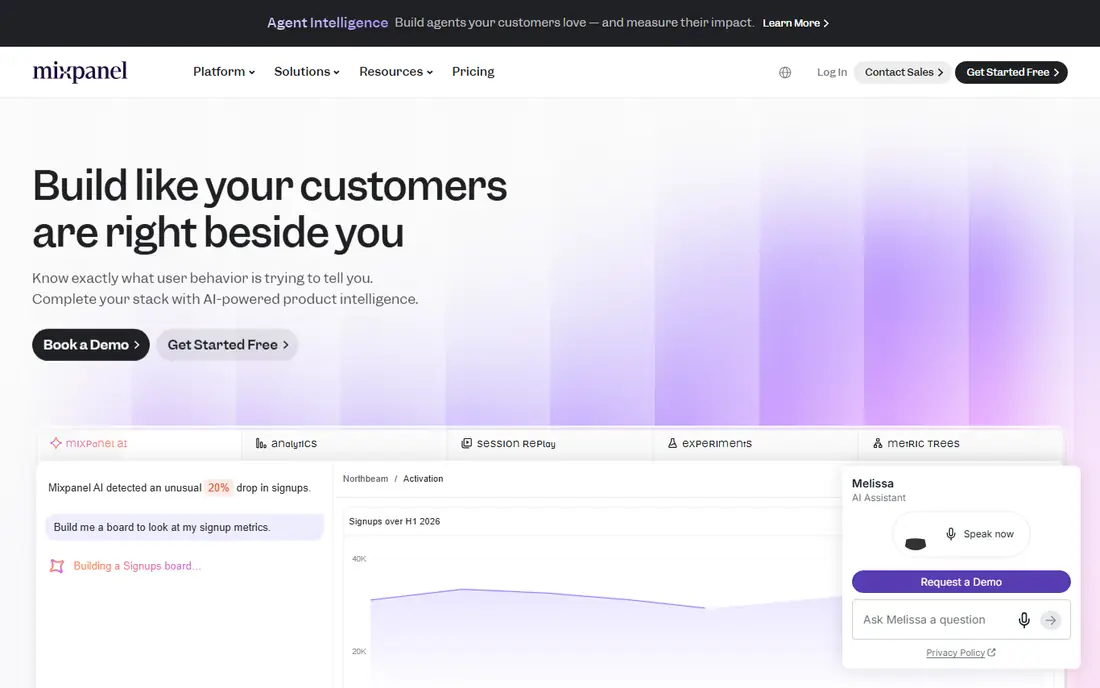The width and height of the screenshot is (1100, 688).
Task: Expand the Platform menu
Action: tap(224, 72)
